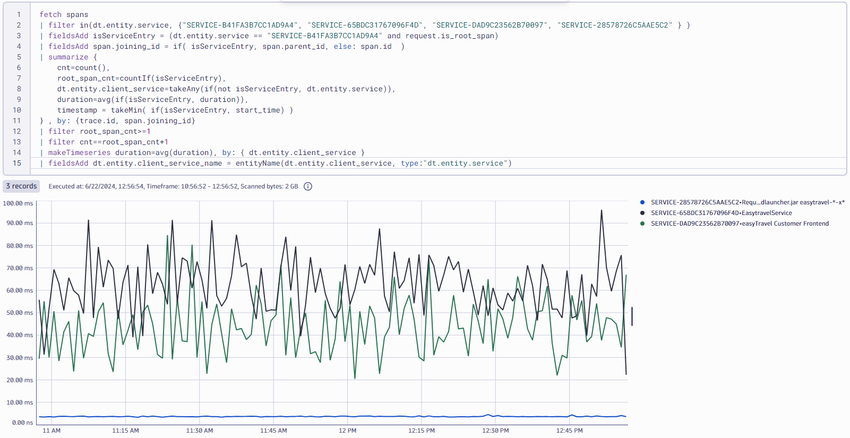
Task: Click the "timestamp = takeMin(" line
Action: (x=175, y=110)
